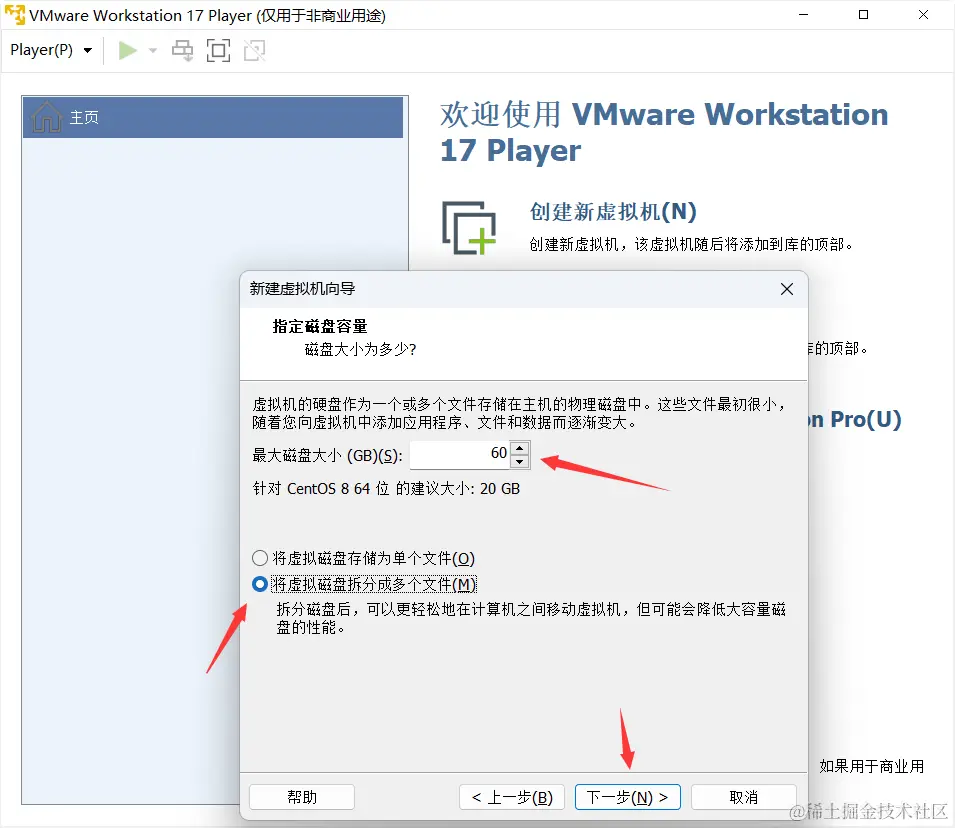Go back with 上一步(B) button

point(512,797)
